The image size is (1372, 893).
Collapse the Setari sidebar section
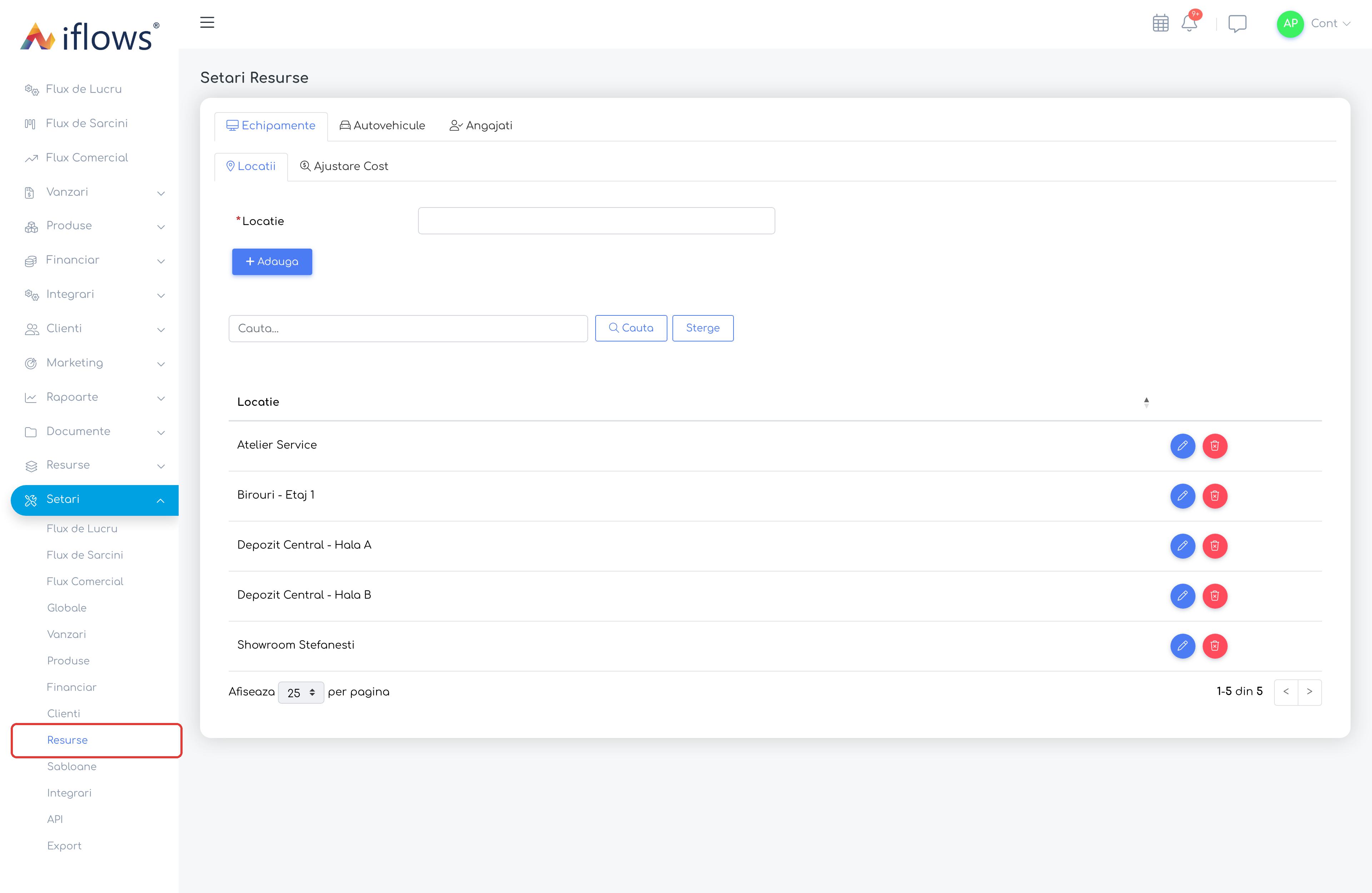[x=95, y=500]
